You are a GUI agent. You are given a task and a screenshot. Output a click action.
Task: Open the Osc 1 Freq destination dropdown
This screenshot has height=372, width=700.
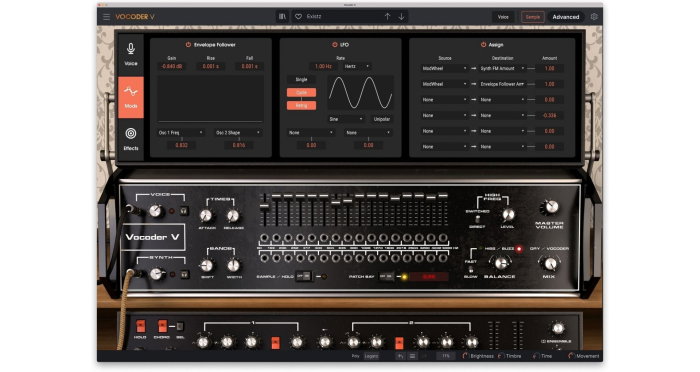[x=181, y=133]
